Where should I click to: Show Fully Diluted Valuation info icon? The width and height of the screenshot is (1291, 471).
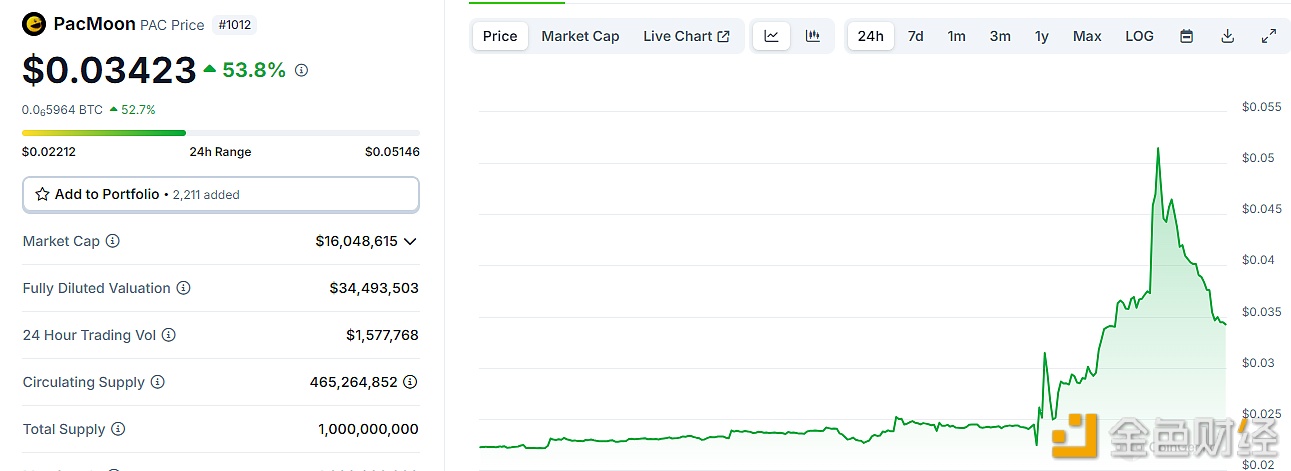(184, 288)
